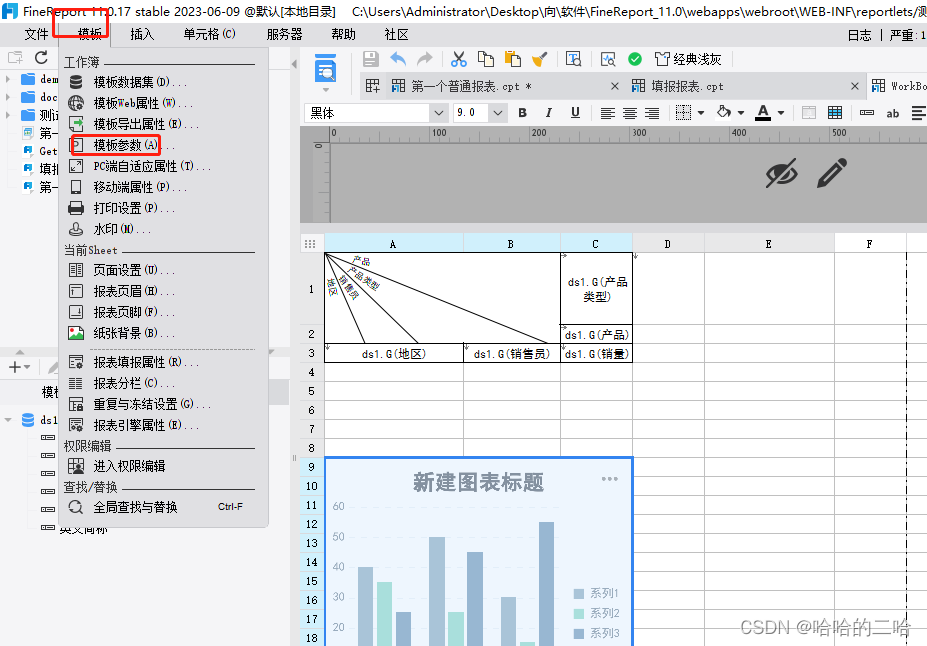Viewport: 927px width, 646px height.
Task: Open the 黑体 font family dropdown
Action: coord(438,112)
